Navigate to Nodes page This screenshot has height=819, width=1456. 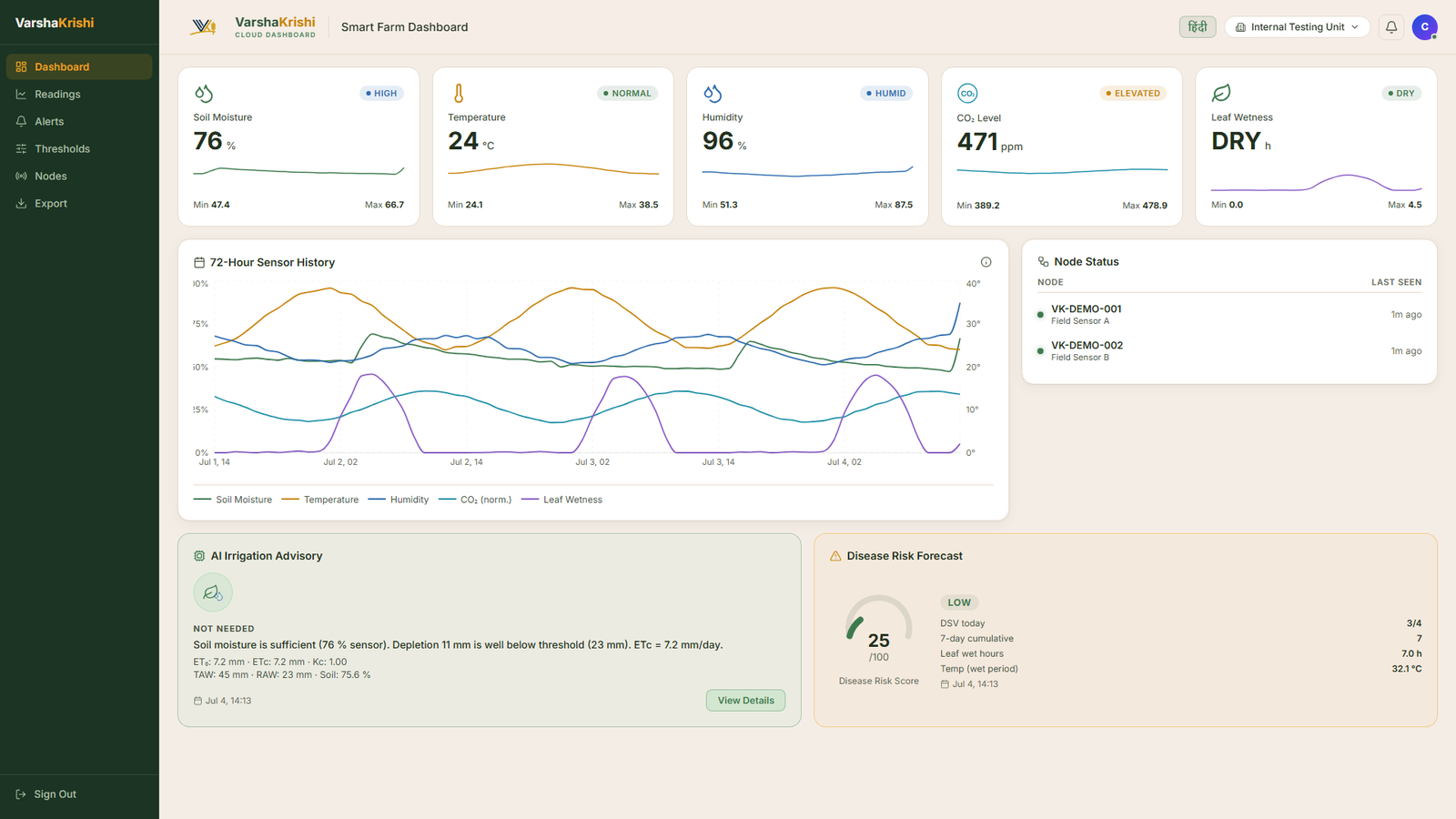coord(79,176)
